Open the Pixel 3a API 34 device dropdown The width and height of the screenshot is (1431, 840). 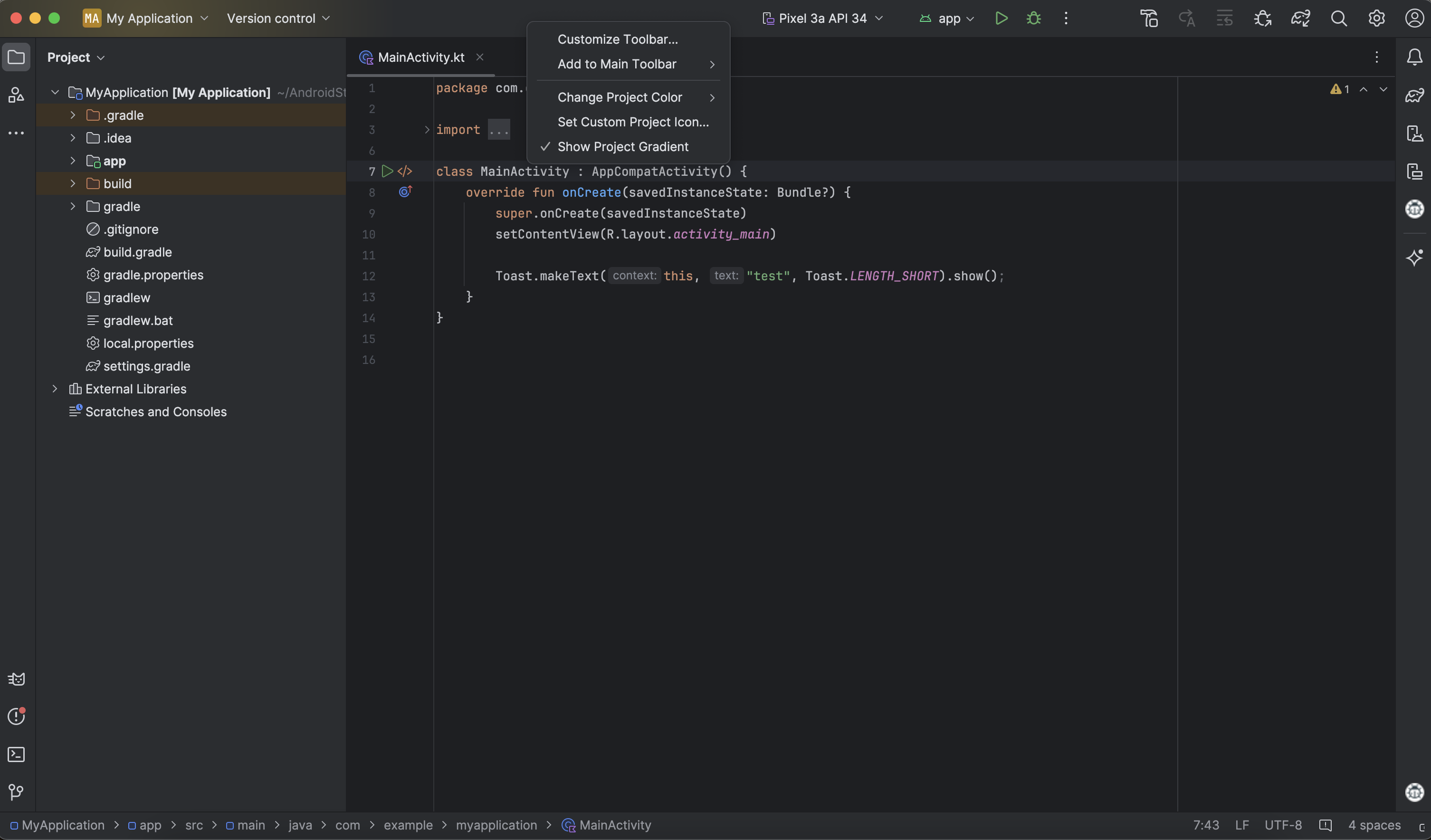pyautogui.click(x=822, y=18)
